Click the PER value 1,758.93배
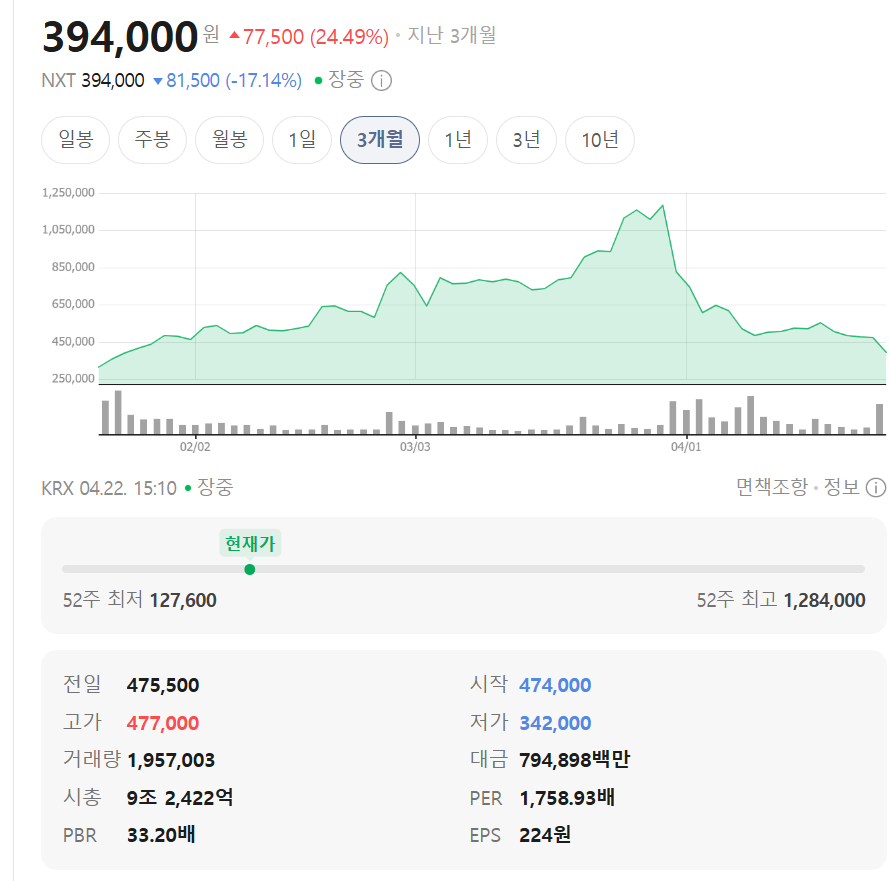 click(567, 798)
